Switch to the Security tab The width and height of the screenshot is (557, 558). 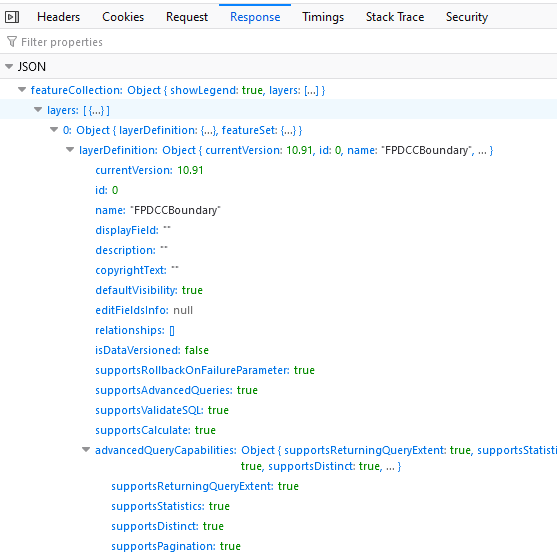467,17
